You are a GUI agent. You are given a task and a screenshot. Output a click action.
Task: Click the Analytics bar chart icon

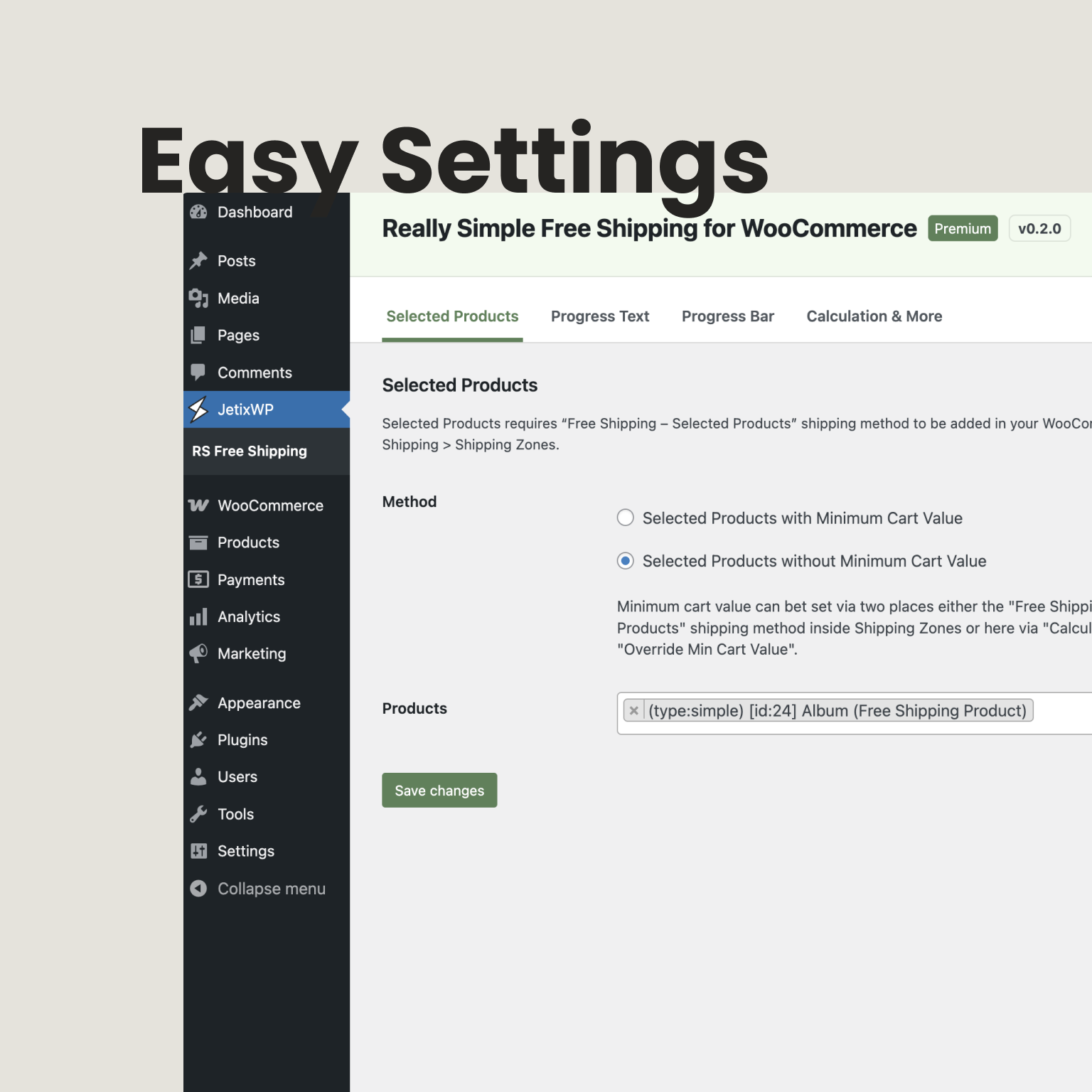click(x=198, y=616)
